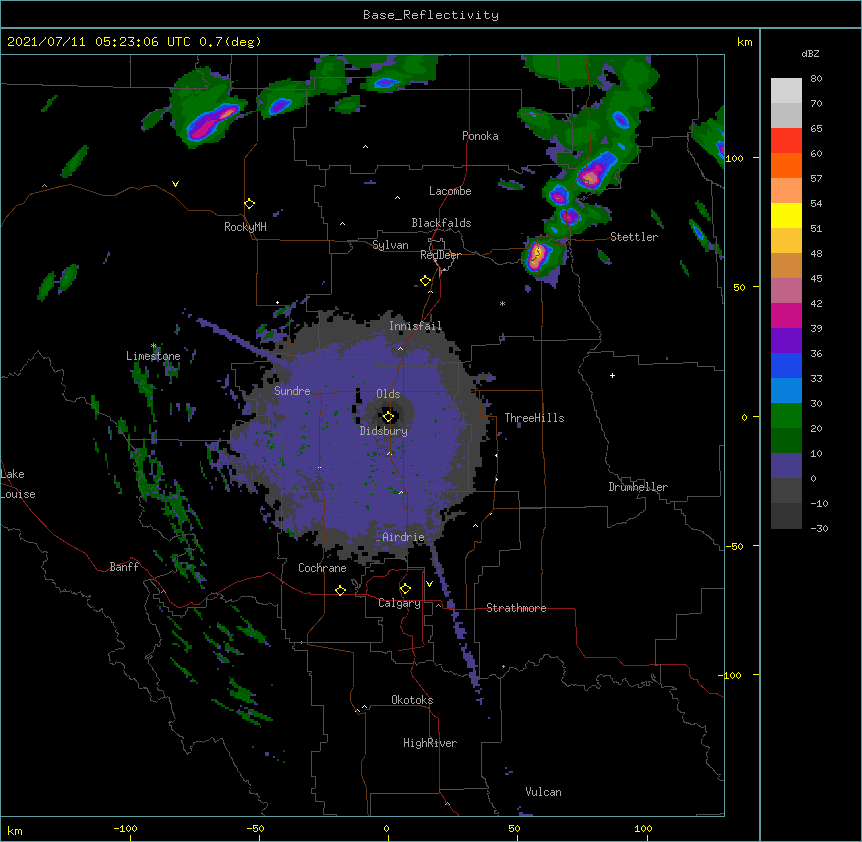
Task: Click the mauve 42-45 dBZ legend swatch
Action: pyautogui.click(x=786, y=291)
